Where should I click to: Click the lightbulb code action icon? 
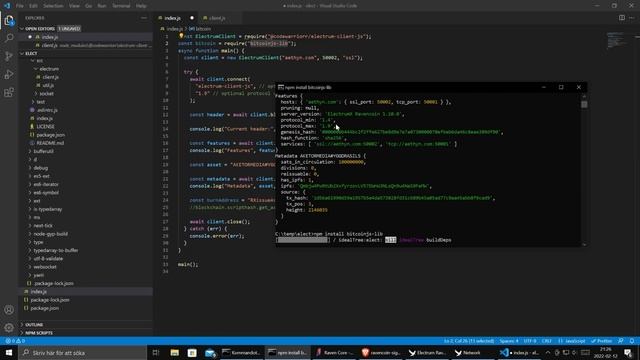tap(181, 36)
